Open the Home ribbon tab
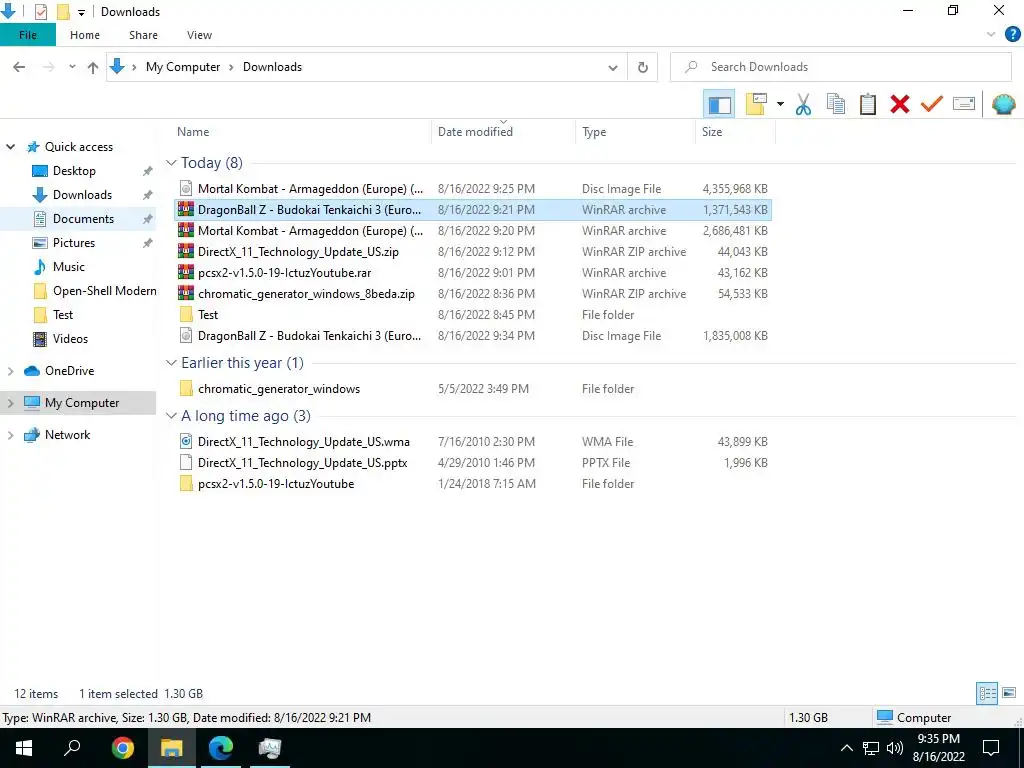The width and height of the screenshot is (1024, 768). pyautogui.click(x=85, y=35)
